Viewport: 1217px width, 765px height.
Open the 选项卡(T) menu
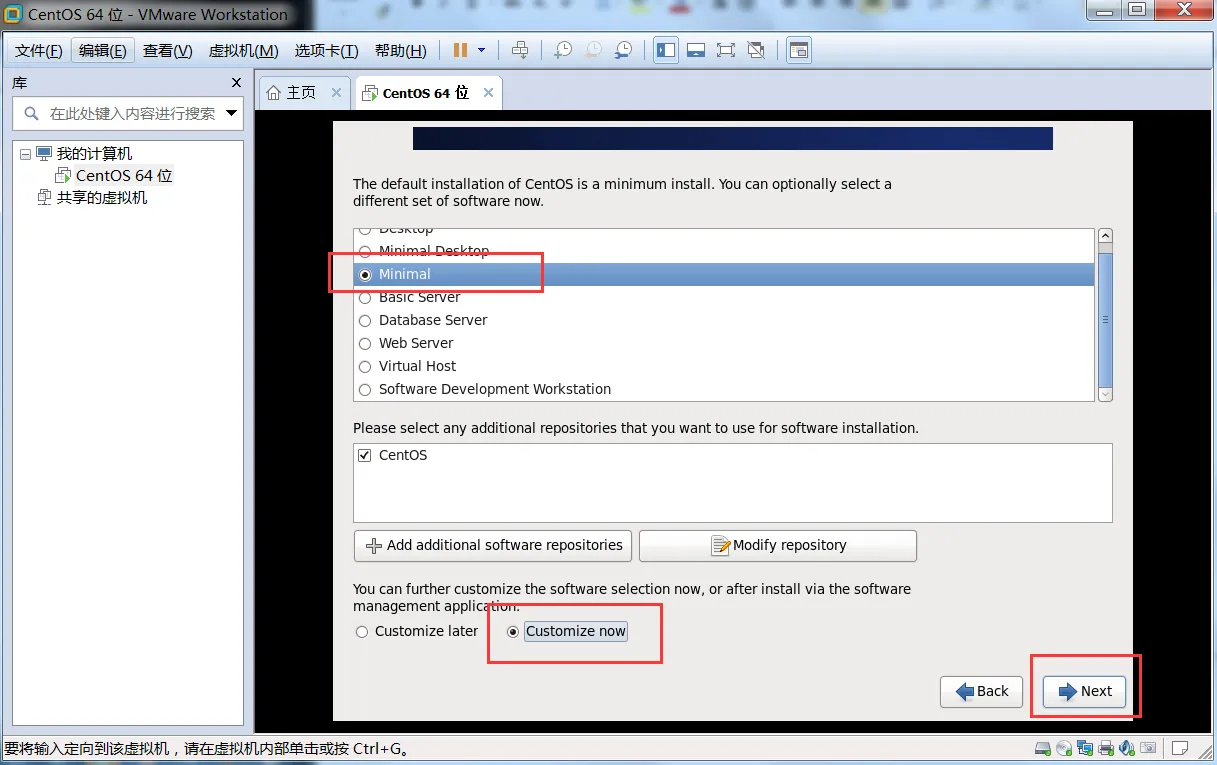[x=326, y=51]
